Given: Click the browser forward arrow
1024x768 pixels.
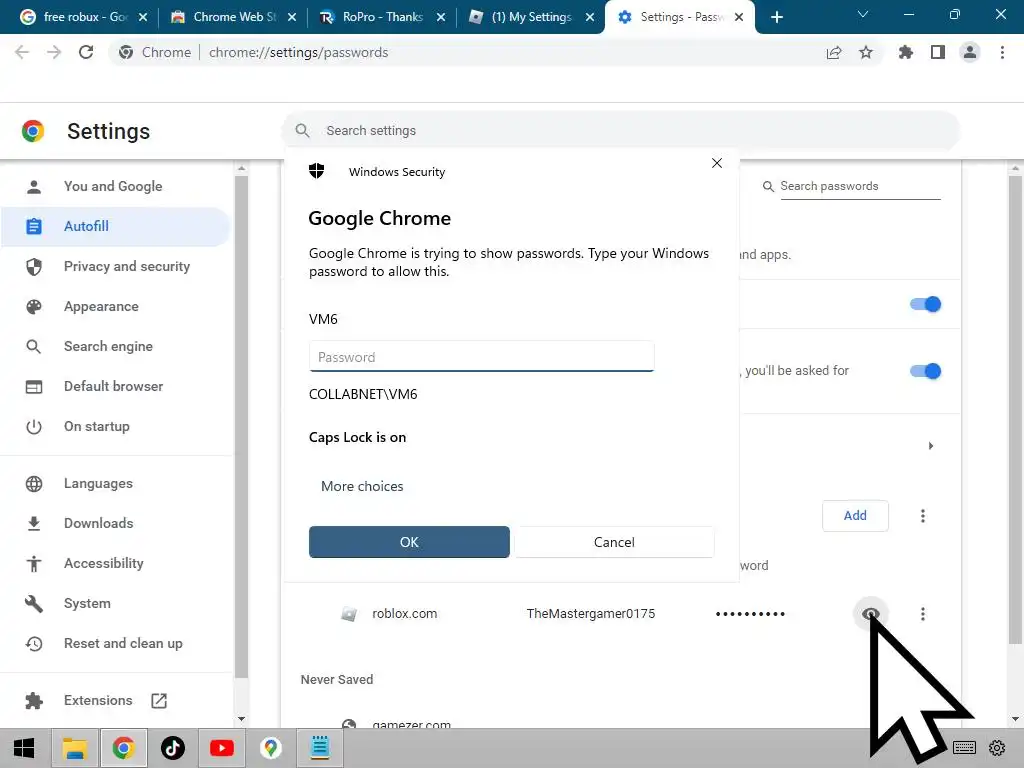Looking at the screenshot, I should pyautogui.click(x=54, y=52).
